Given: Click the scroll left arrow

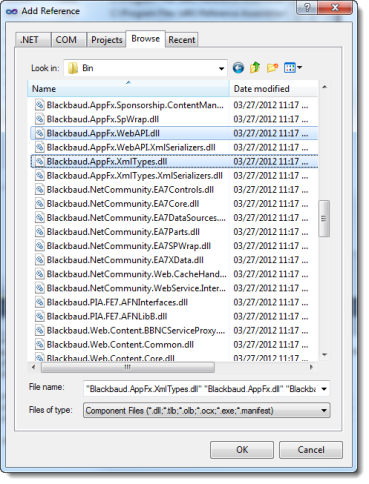Looking at the screenshot, I should [33, 367].
